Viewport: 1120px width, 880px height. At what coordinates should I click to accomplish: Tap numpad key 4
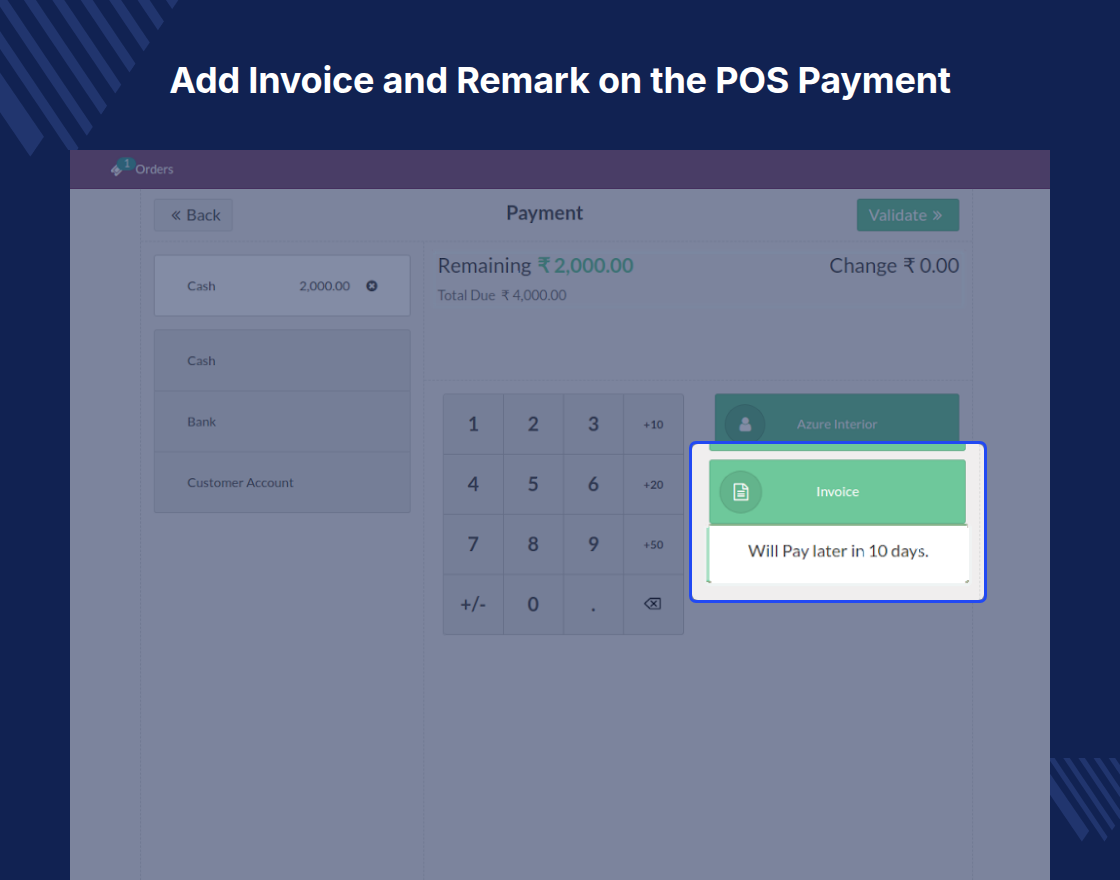click(473, 484)
